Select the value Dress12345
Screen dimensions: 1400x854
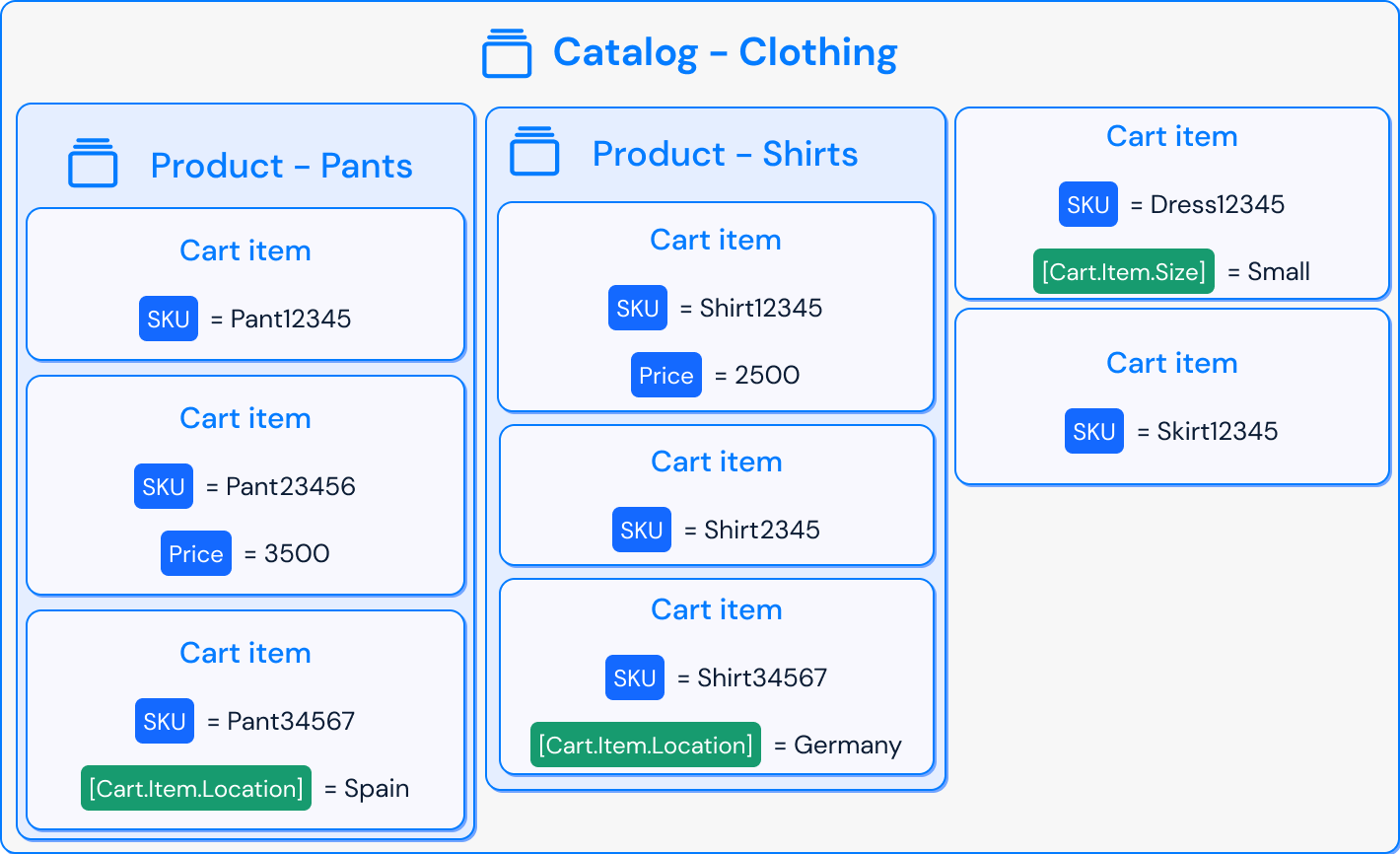1218,204
